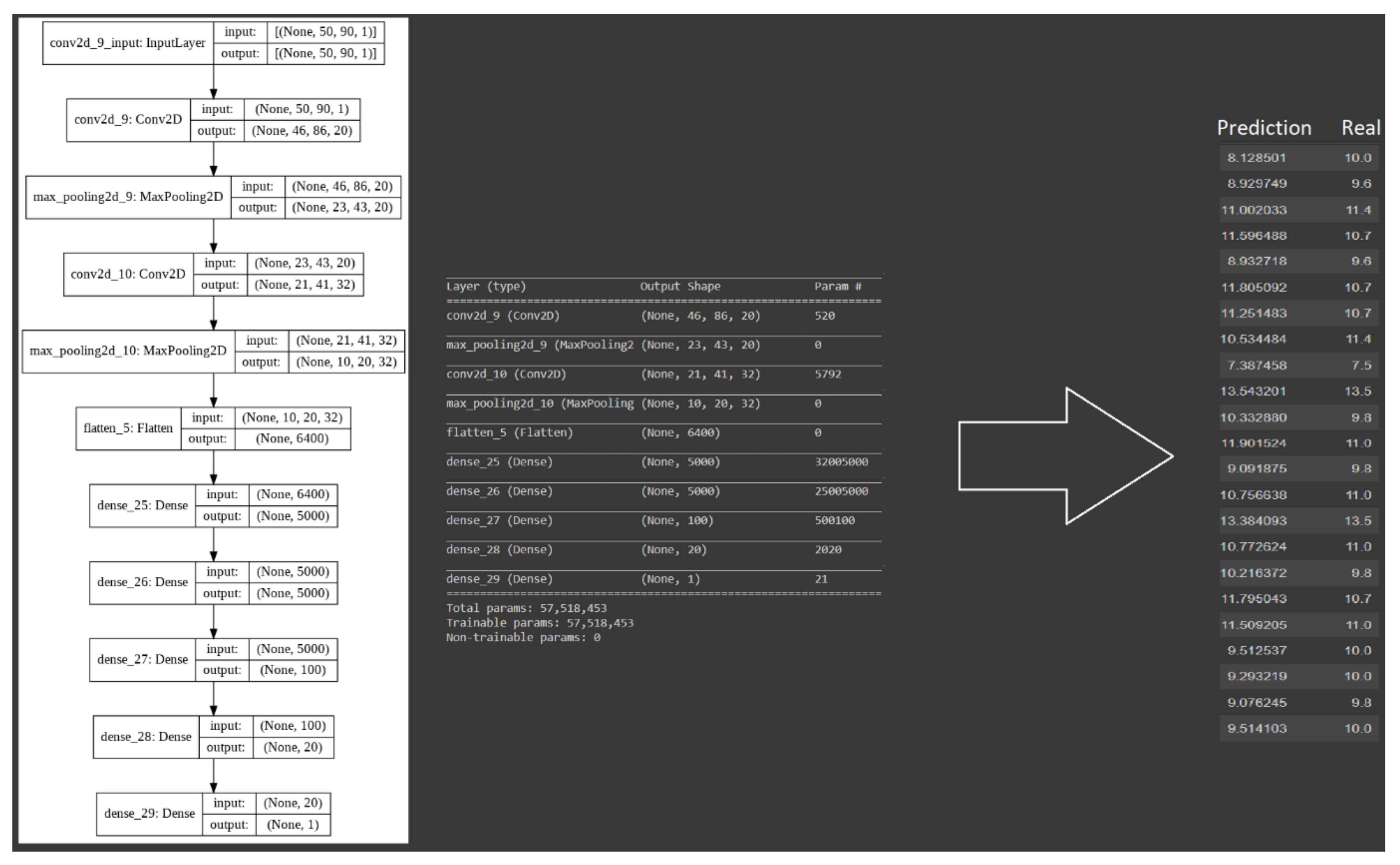Click the max_pooling2d_9: MaxPooling2D node
This screenshot has width=1400, height=865.
tap(128, 197)
